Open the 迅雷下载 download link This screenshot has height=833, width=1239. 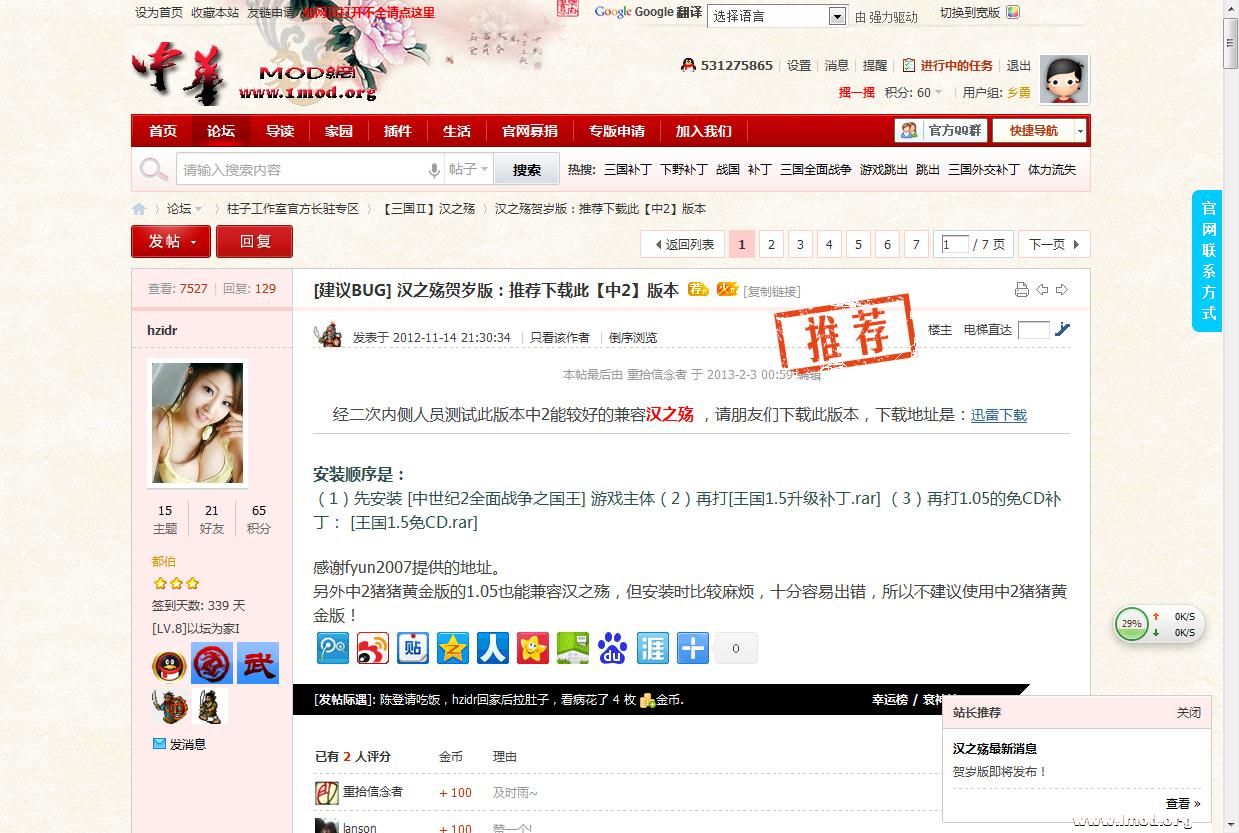(998, 414)
